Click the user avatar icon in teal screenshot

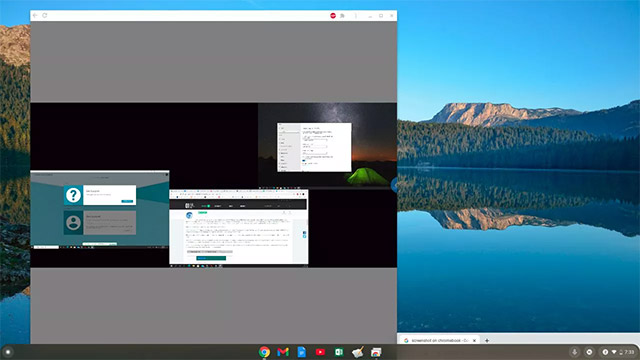coord(73,223)
